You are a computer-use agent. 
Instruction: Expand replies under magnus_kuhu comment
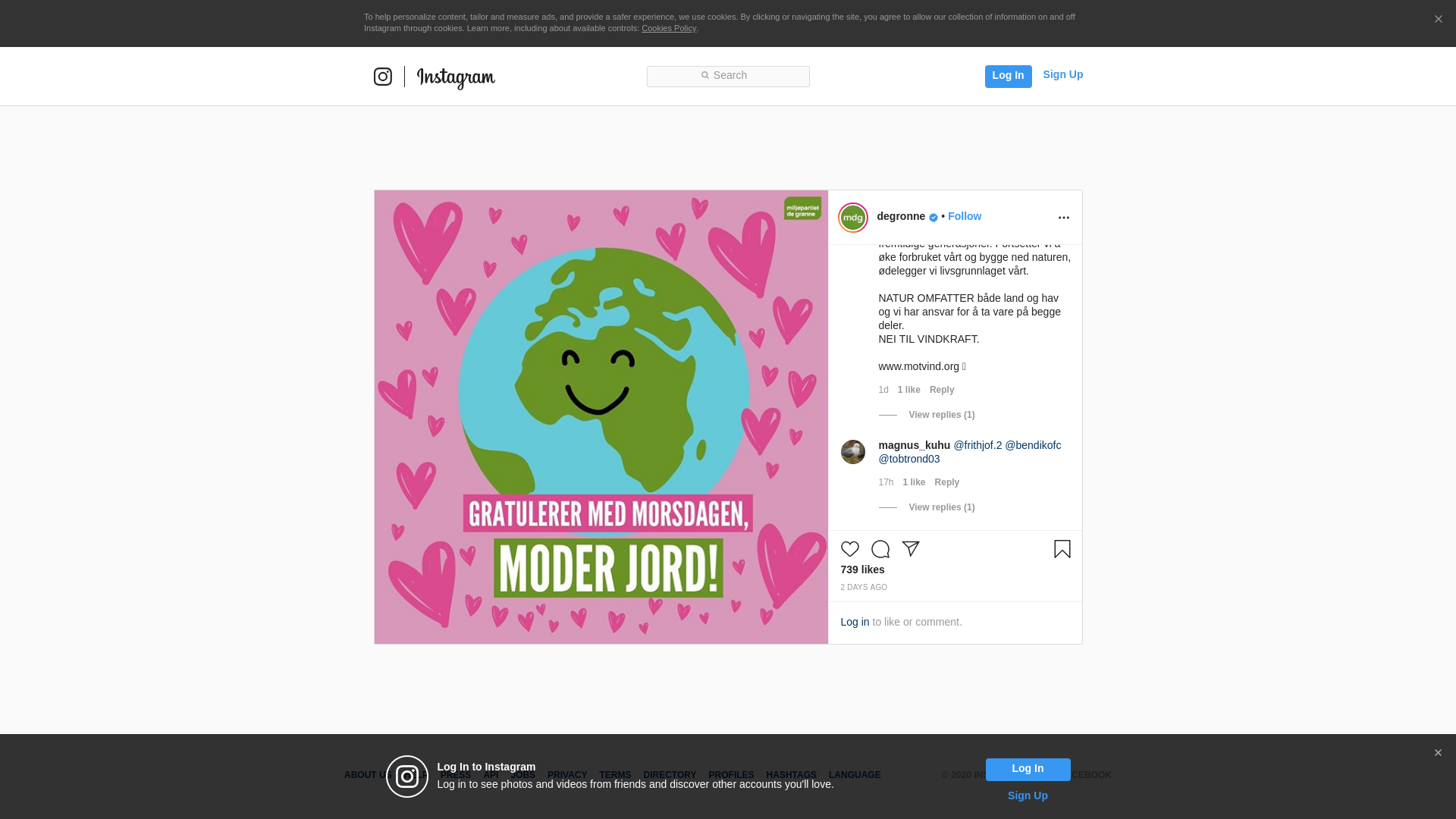point(941,507)
